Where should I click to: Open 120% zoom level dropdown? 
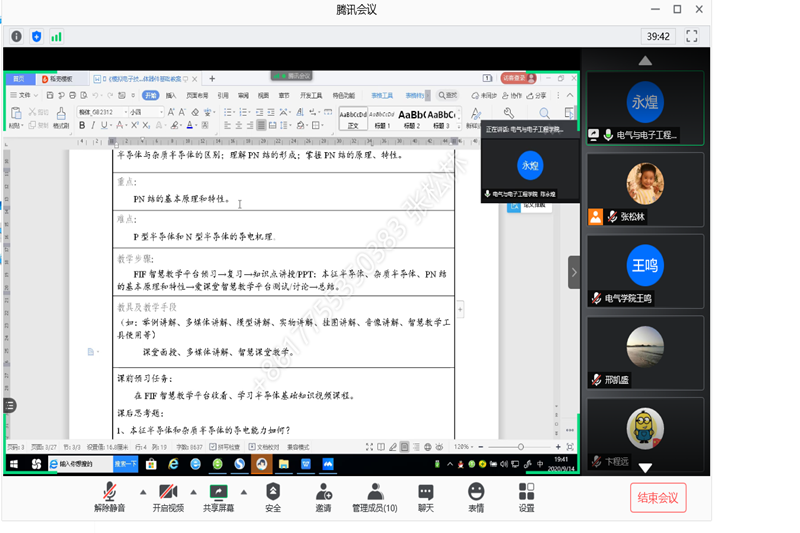(x=463, y=447)
